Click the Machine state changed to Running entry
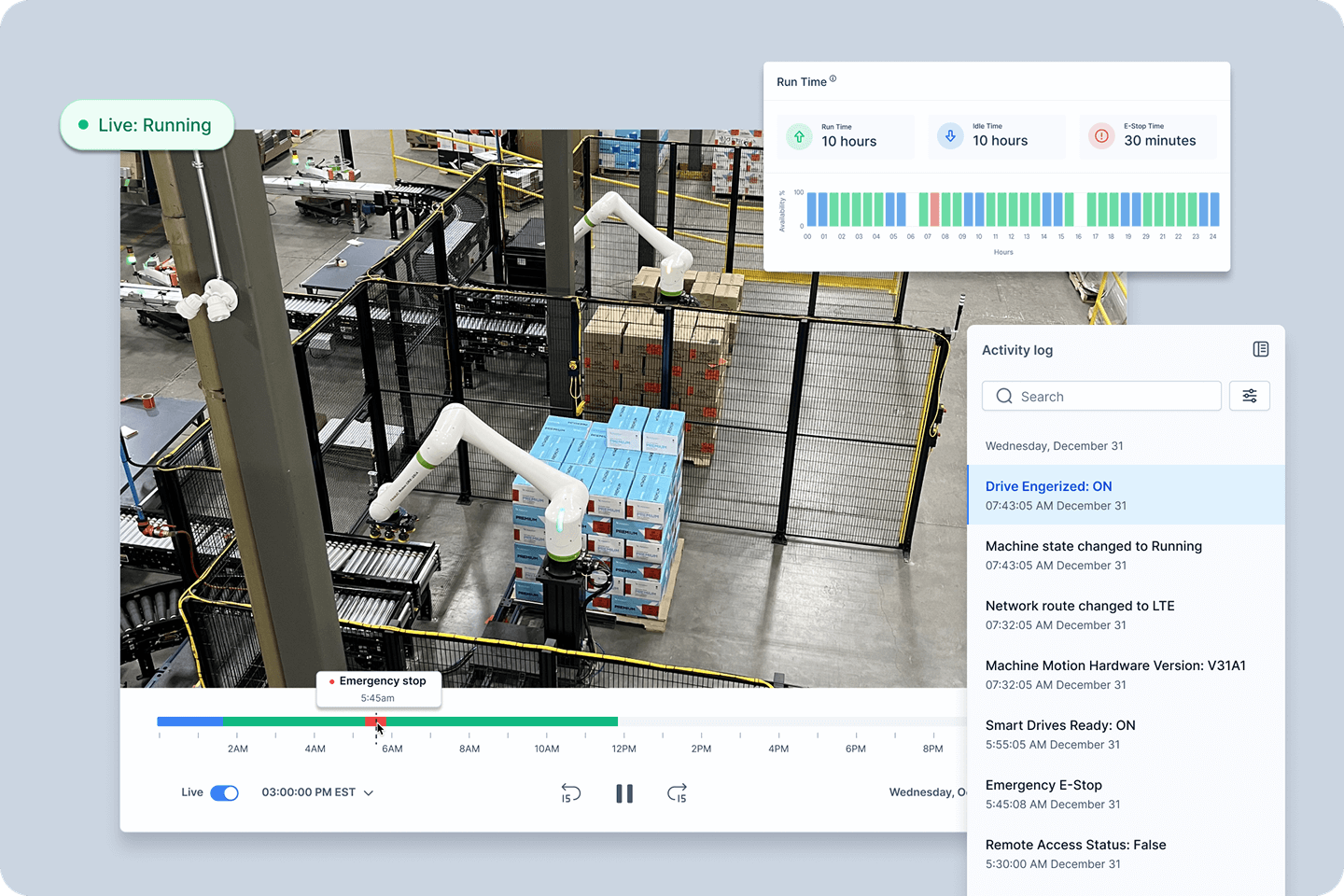 [1126, 554]
